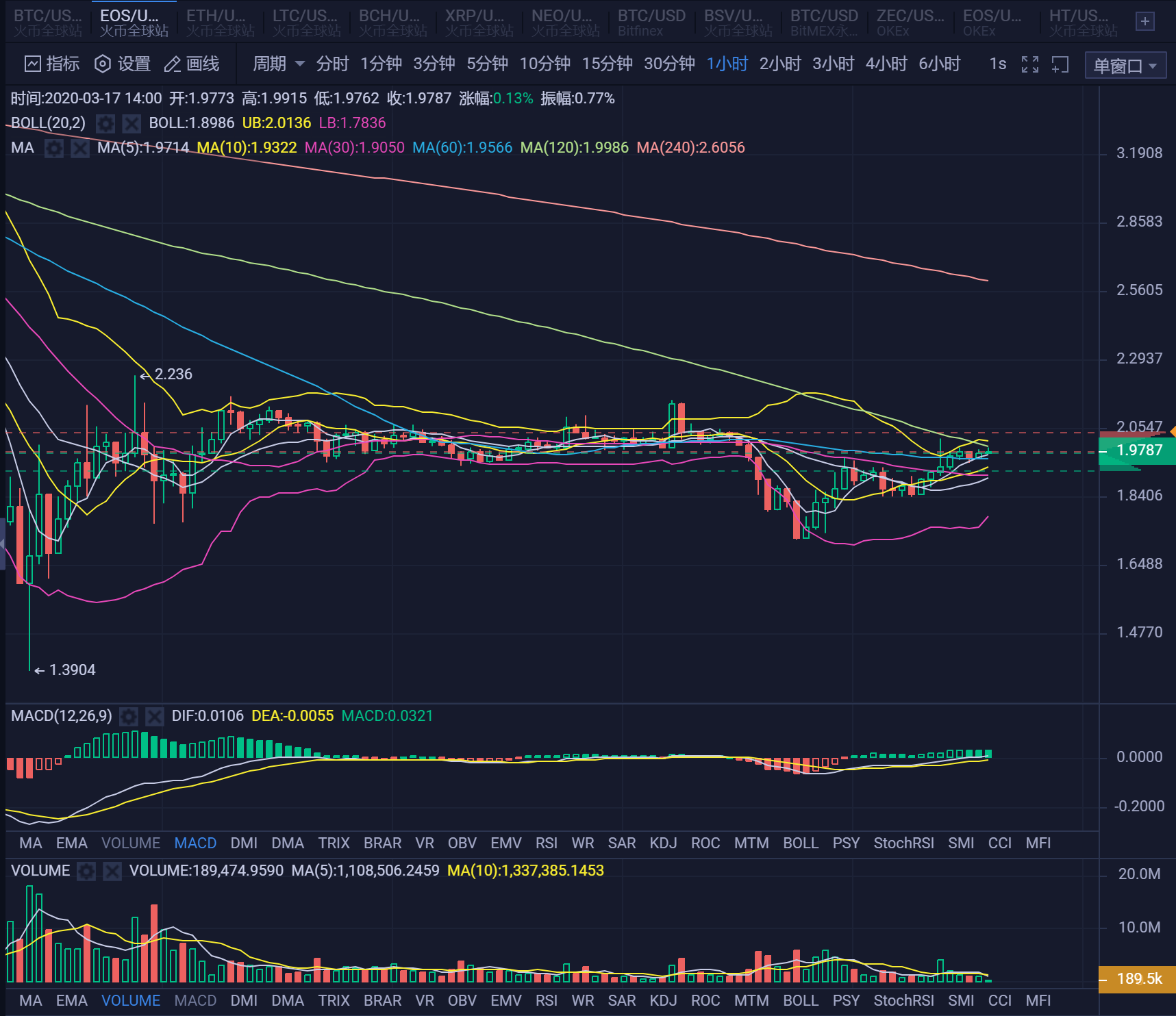Click the add-window icon beside fullscreen
This screenshot has width=1176, height=1016.
(1060, 64)
